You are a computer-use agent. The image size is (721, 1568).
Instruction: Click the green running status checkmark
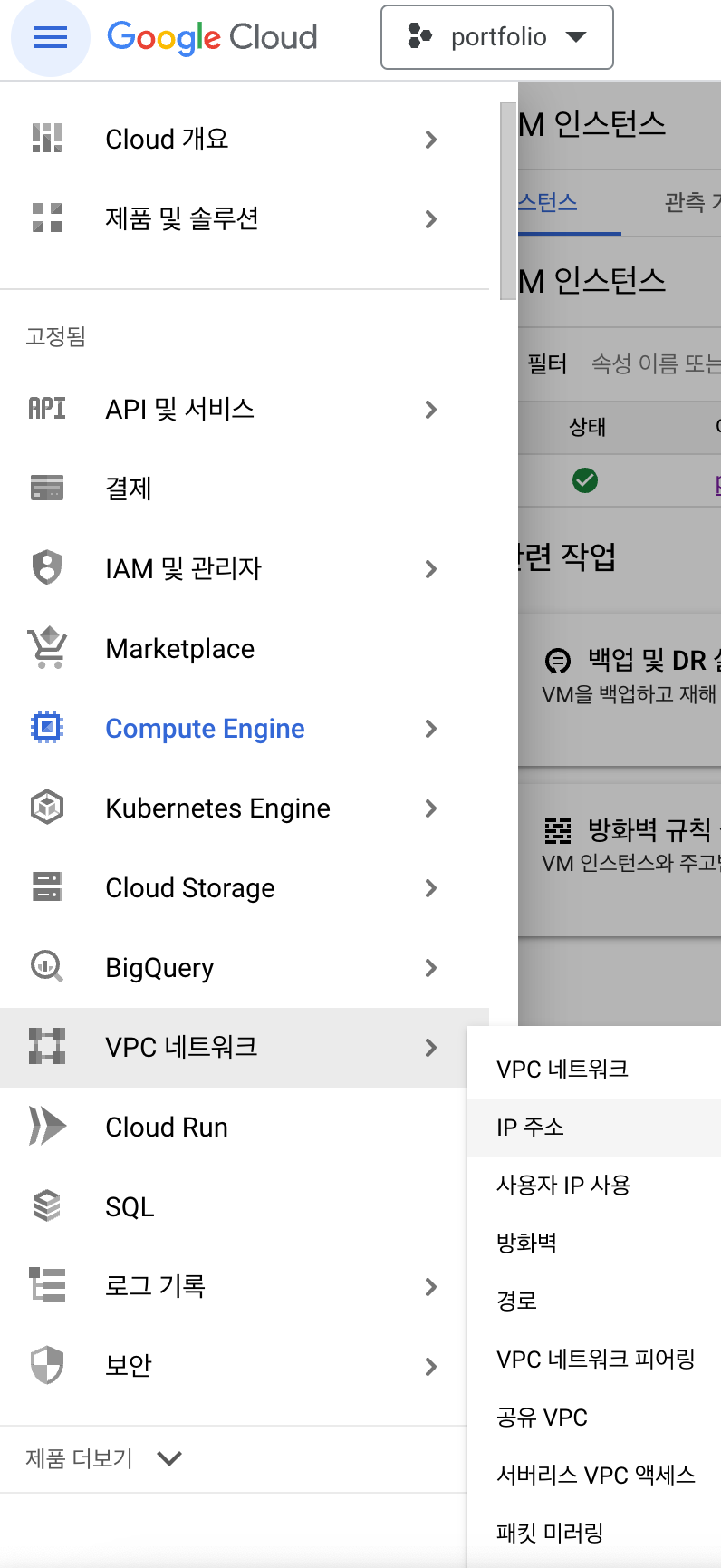tap(585, 480)
